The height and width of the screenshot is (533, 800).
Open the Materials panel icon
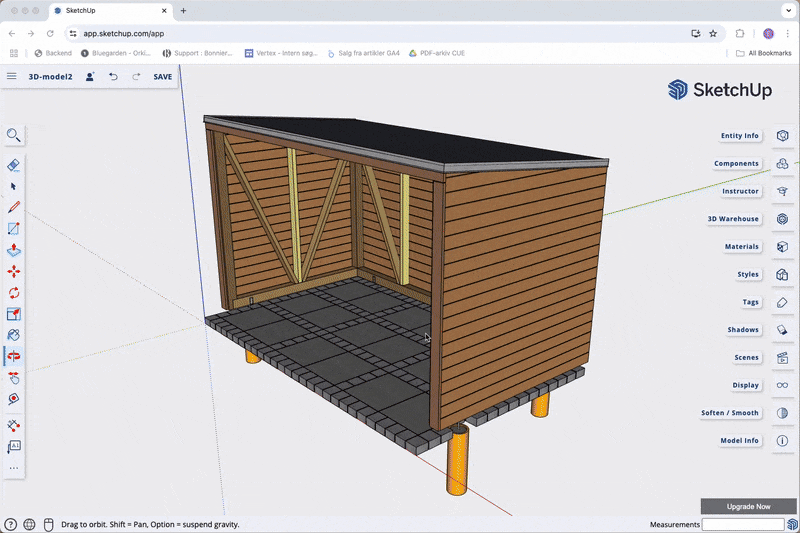click(x=782, y=246)
